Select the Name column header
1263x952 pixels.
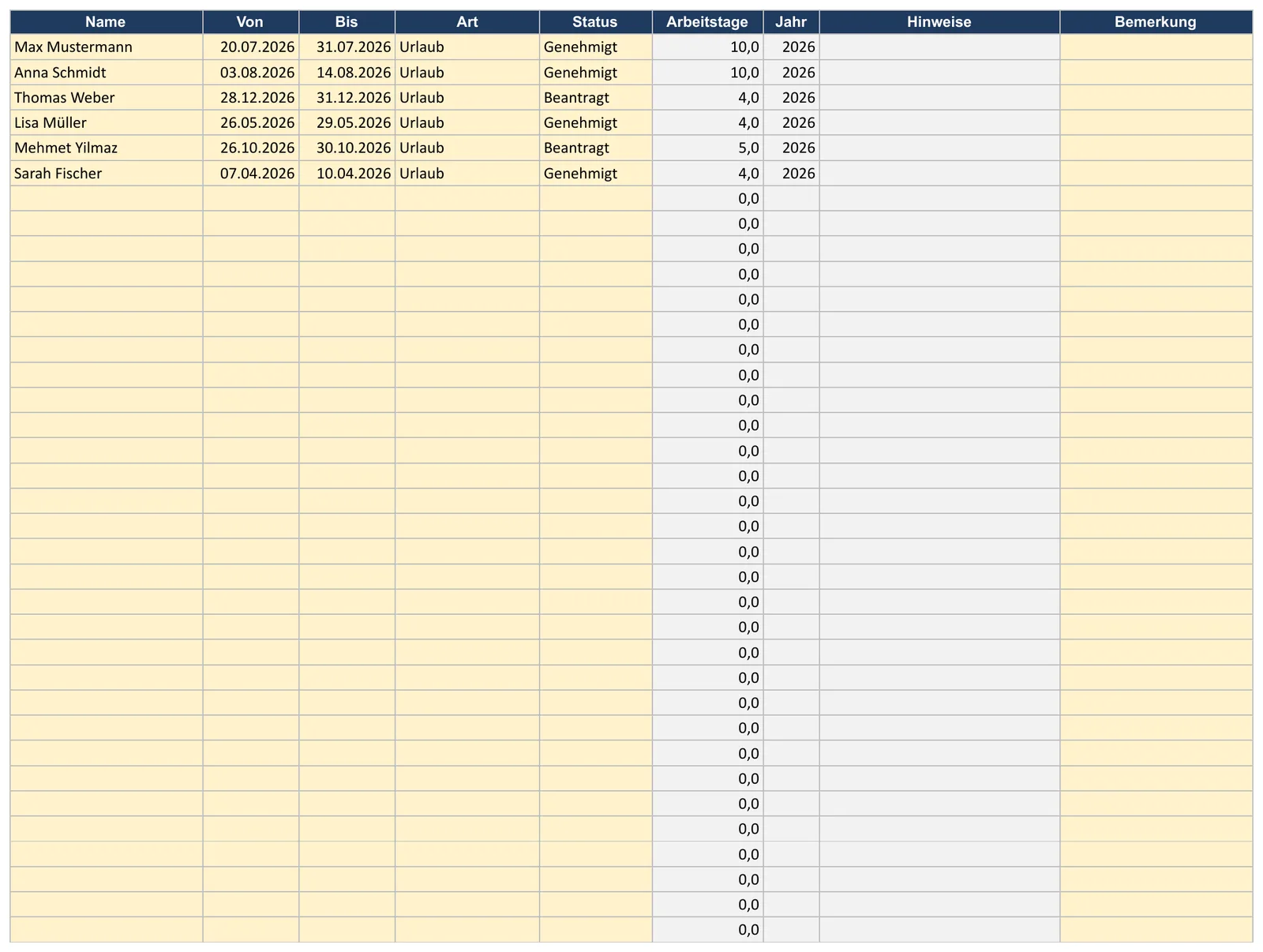pos(107,22)
